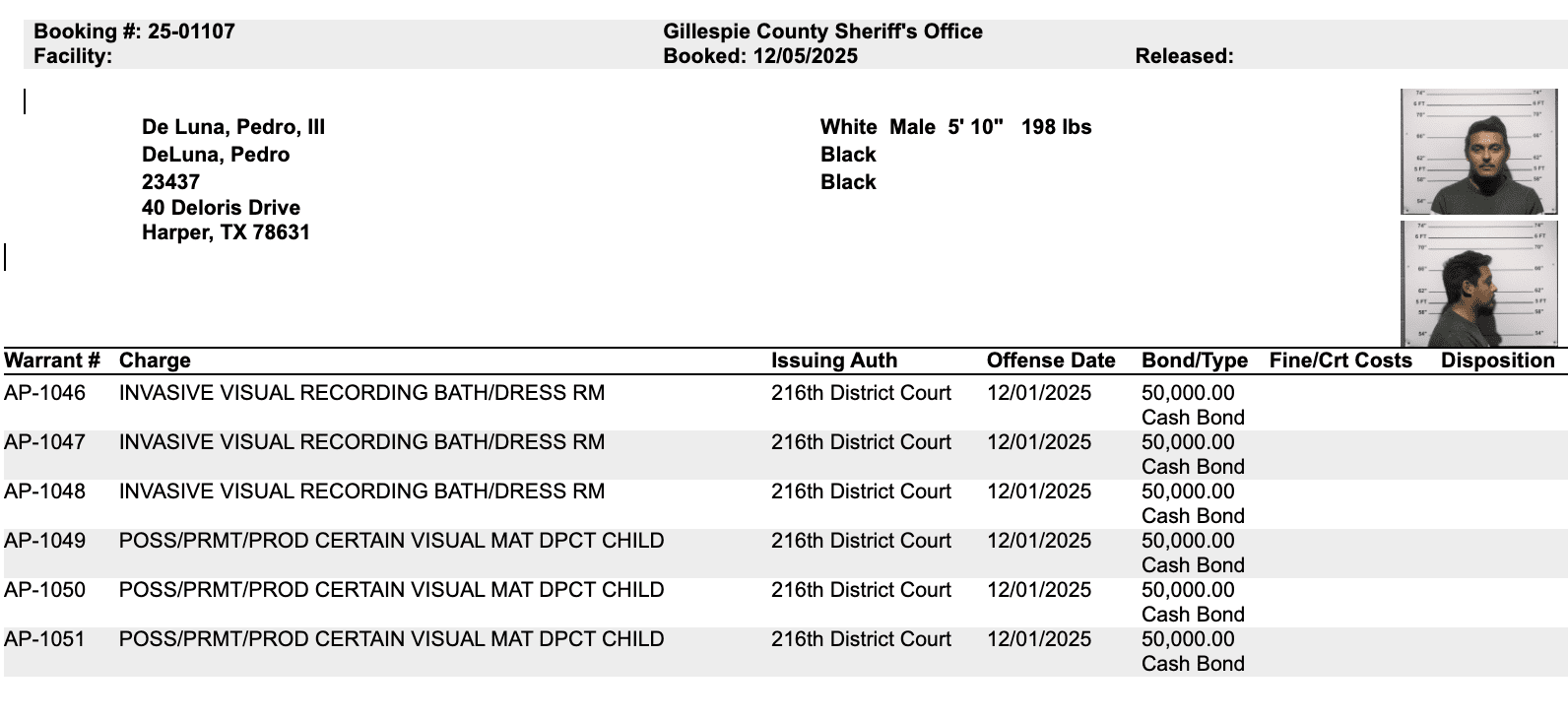This screenshot has height=721, width=1568.
Task: Click the Disposition column header
Action: click(x=1497, y=360)
